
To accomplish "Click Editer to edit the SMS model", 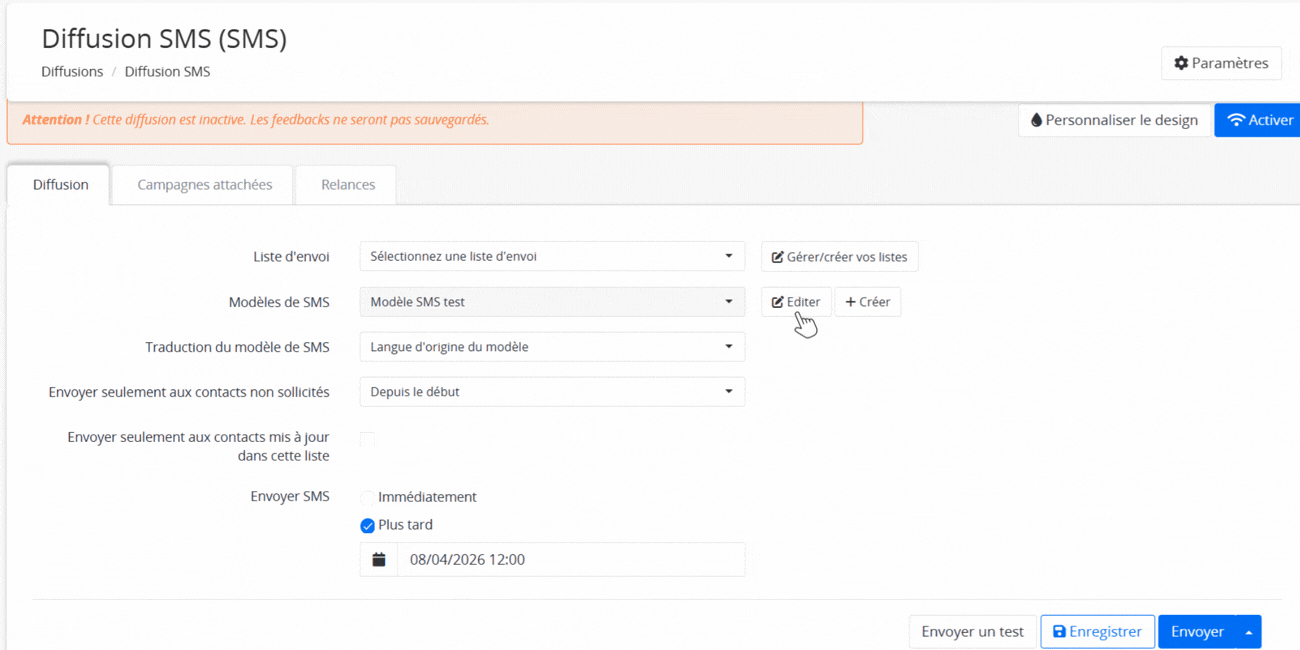I will pos(796,302).
